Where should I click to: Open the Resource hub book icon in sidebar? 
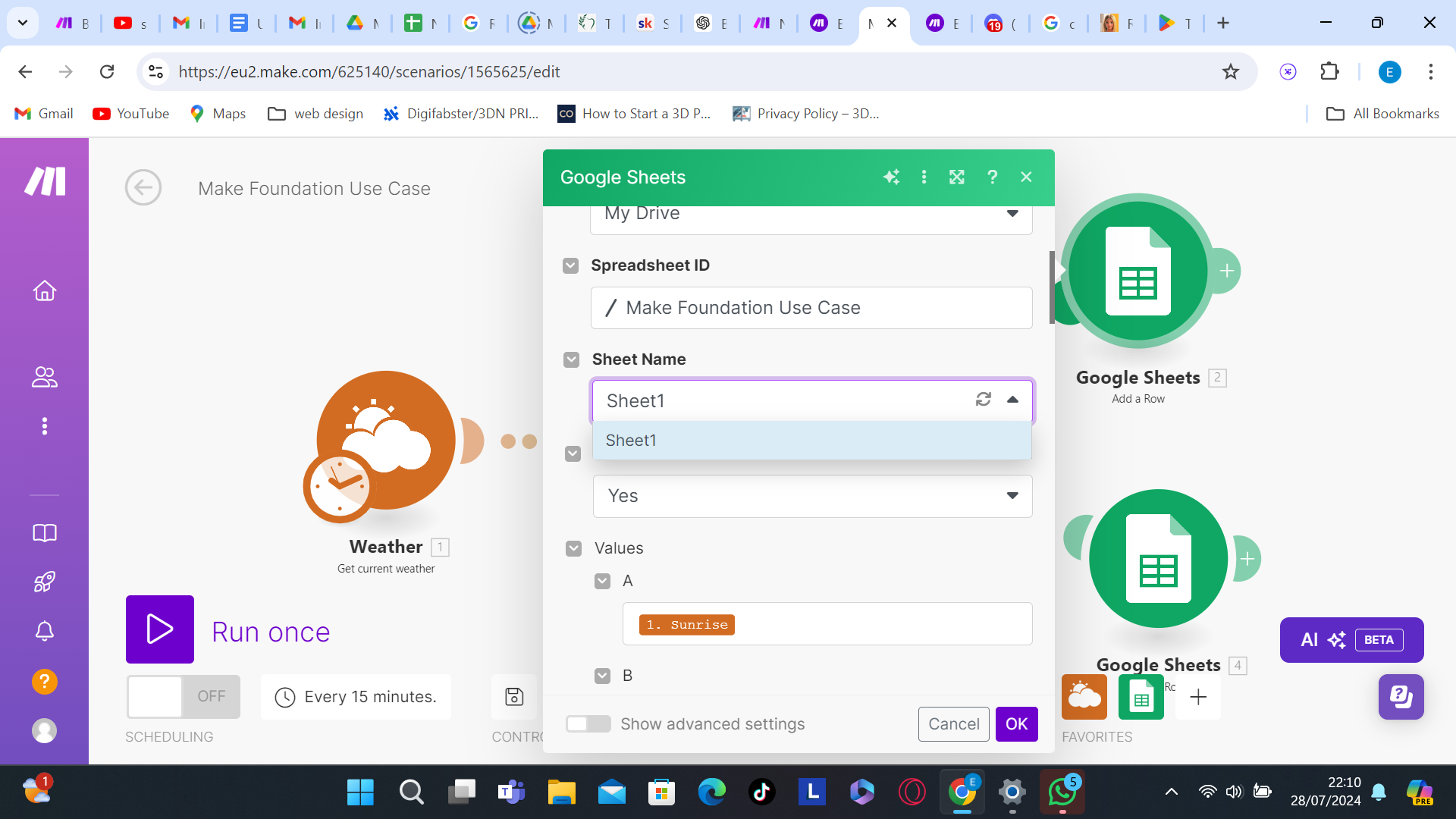coord(45,533)
